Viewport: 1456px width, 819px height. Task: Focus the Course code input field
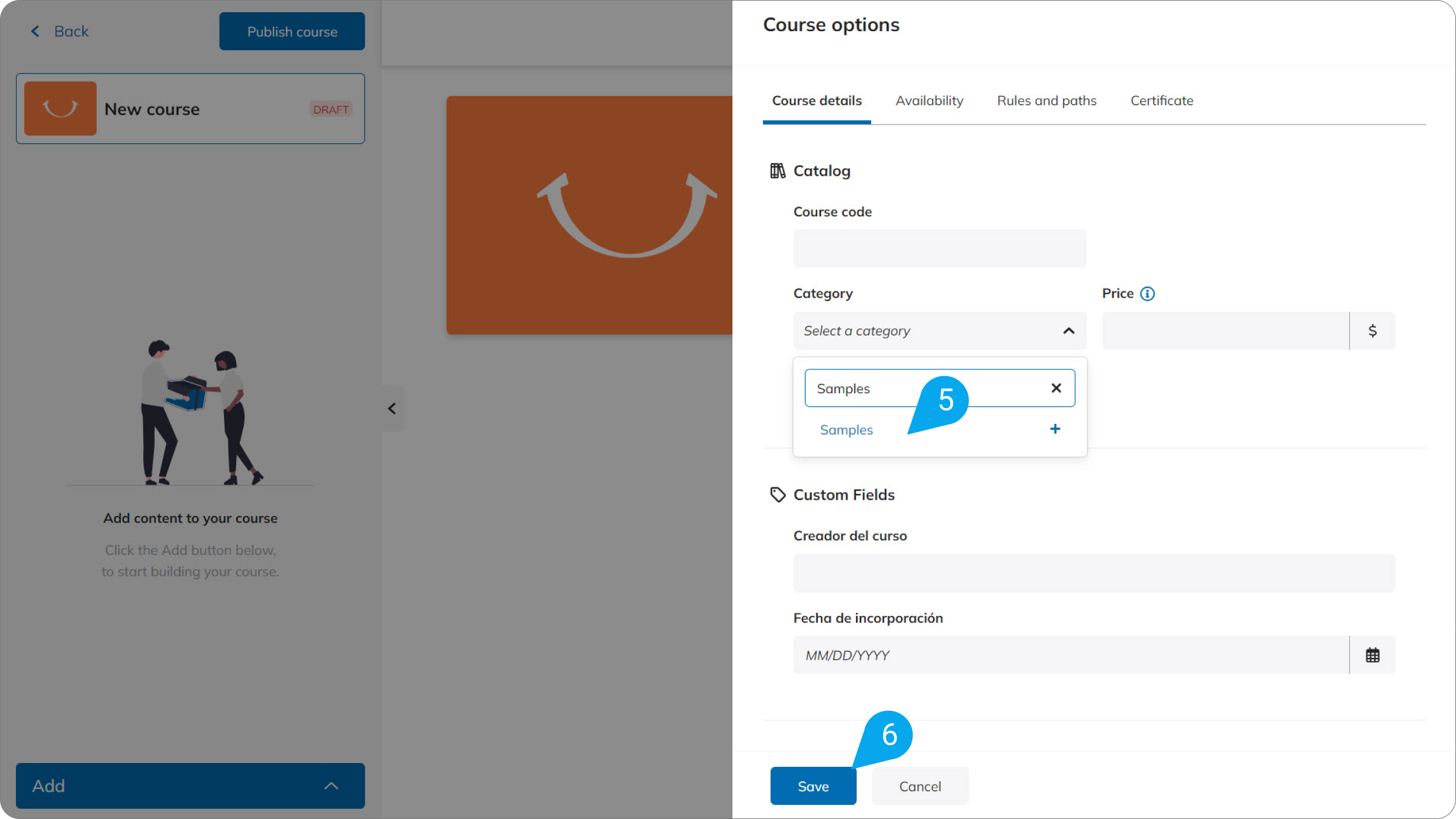click(x=939, y=249)
